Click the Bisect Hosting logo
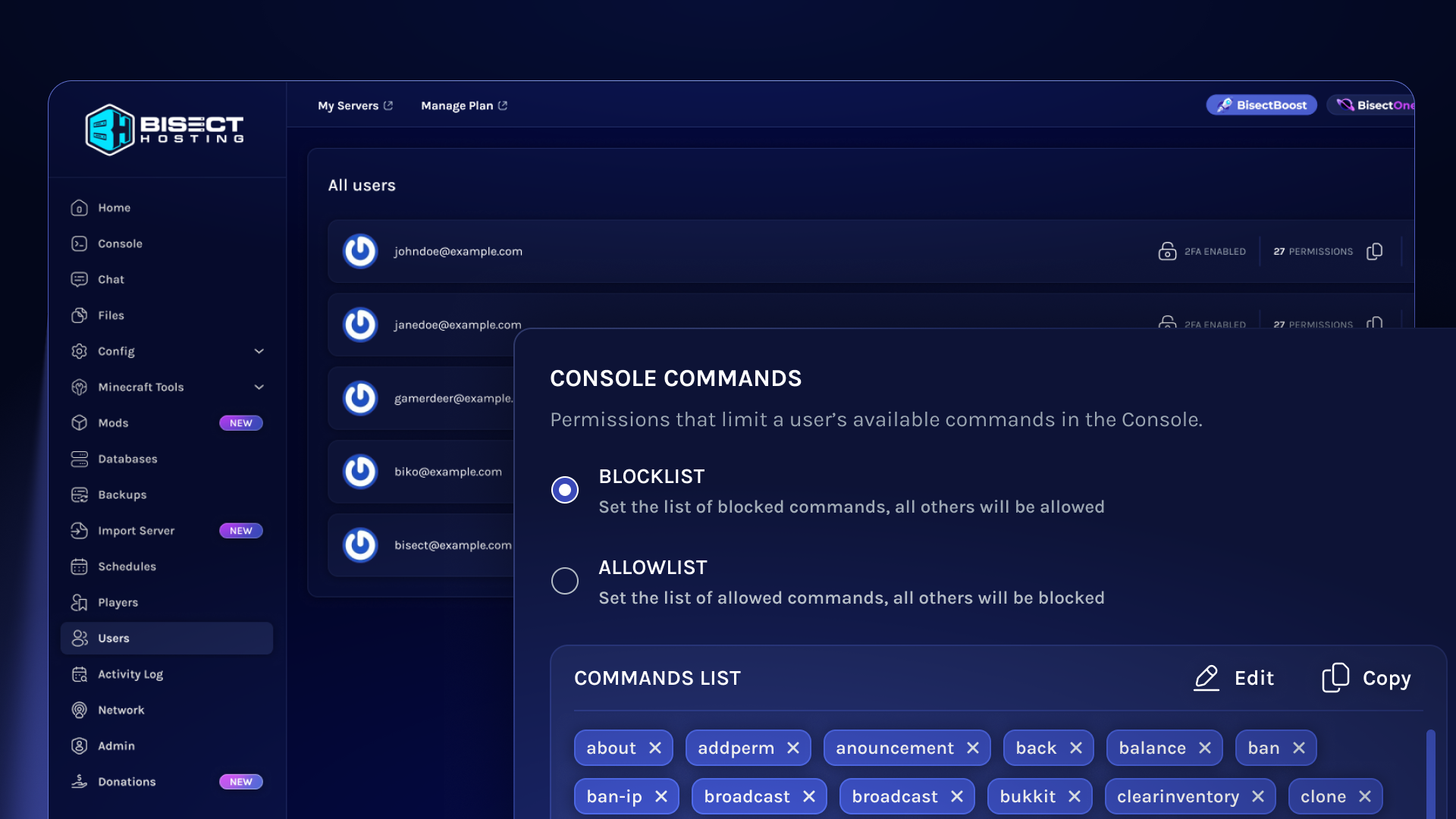Image resolution: width=1456 pixels, height=819 pixels. click(165, 130)
